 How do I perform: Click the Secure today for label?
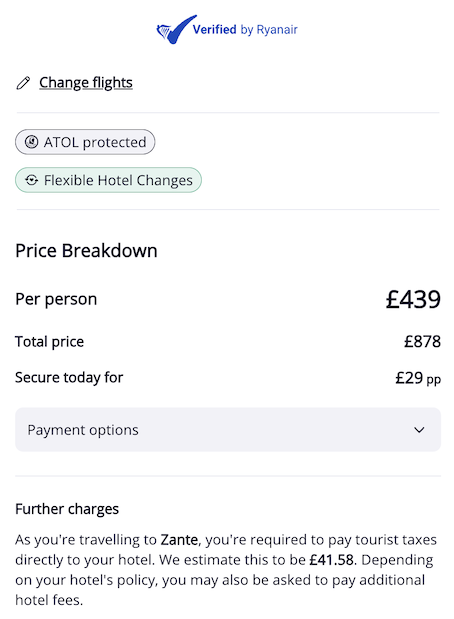coord(69,378)
